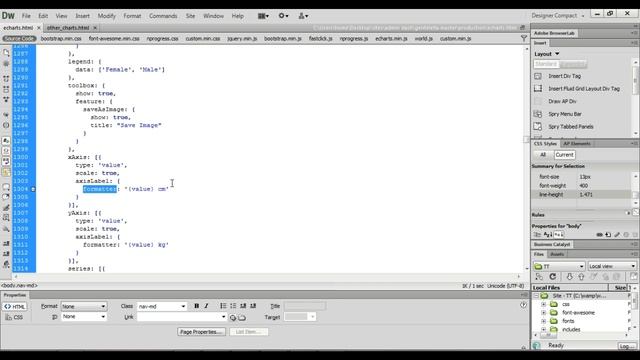The image size is (640, 360).
Task: Click the BrowserLab status globe icon
Action: point(537,345)
